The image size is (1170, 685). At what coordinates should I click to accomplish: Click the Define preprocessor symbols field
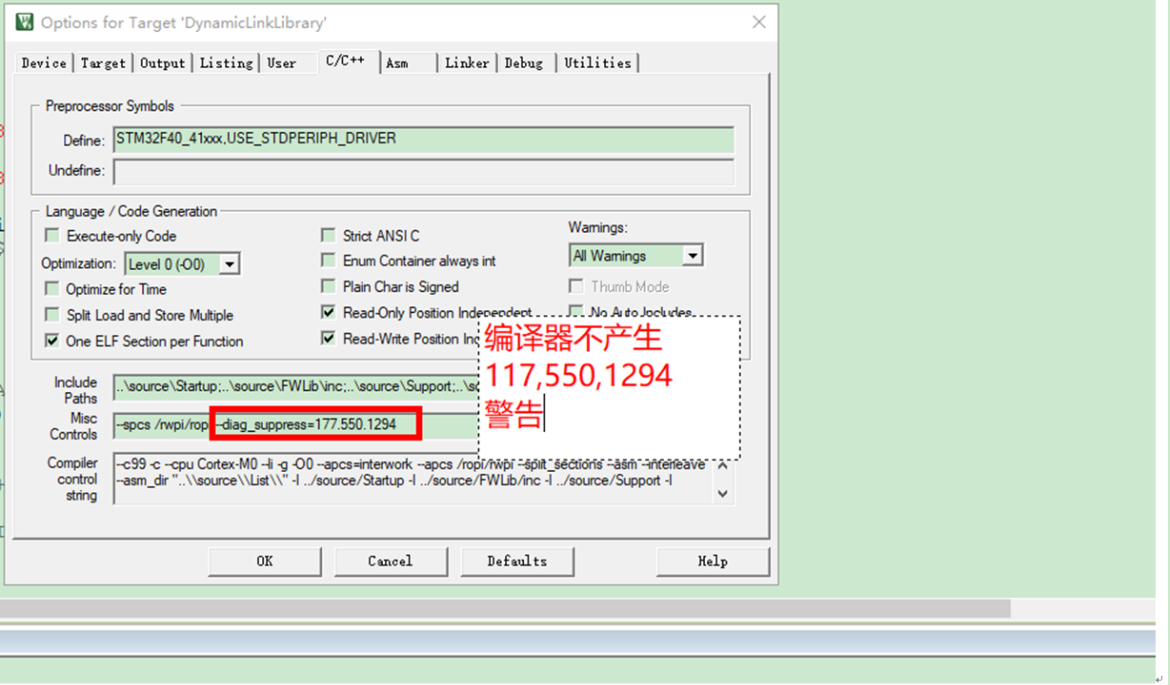423,140
